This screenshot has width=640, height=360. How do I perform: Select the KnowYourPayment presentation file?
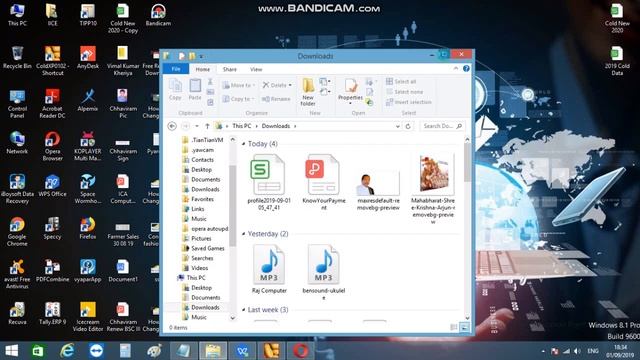pos(323,182)
